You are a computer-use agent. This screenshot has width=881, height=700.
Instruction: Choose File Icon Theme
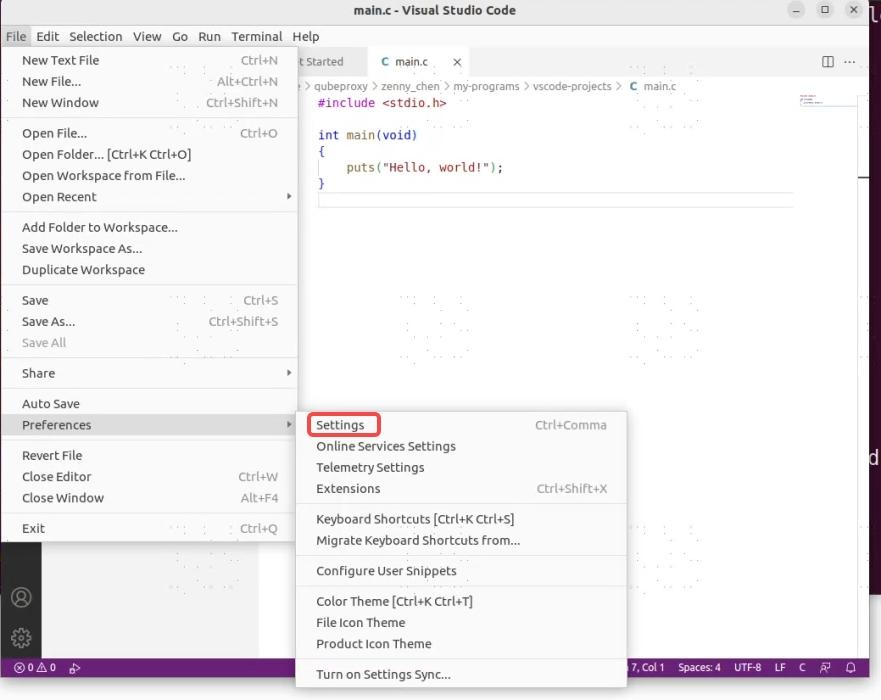click(x=461, y=622)
